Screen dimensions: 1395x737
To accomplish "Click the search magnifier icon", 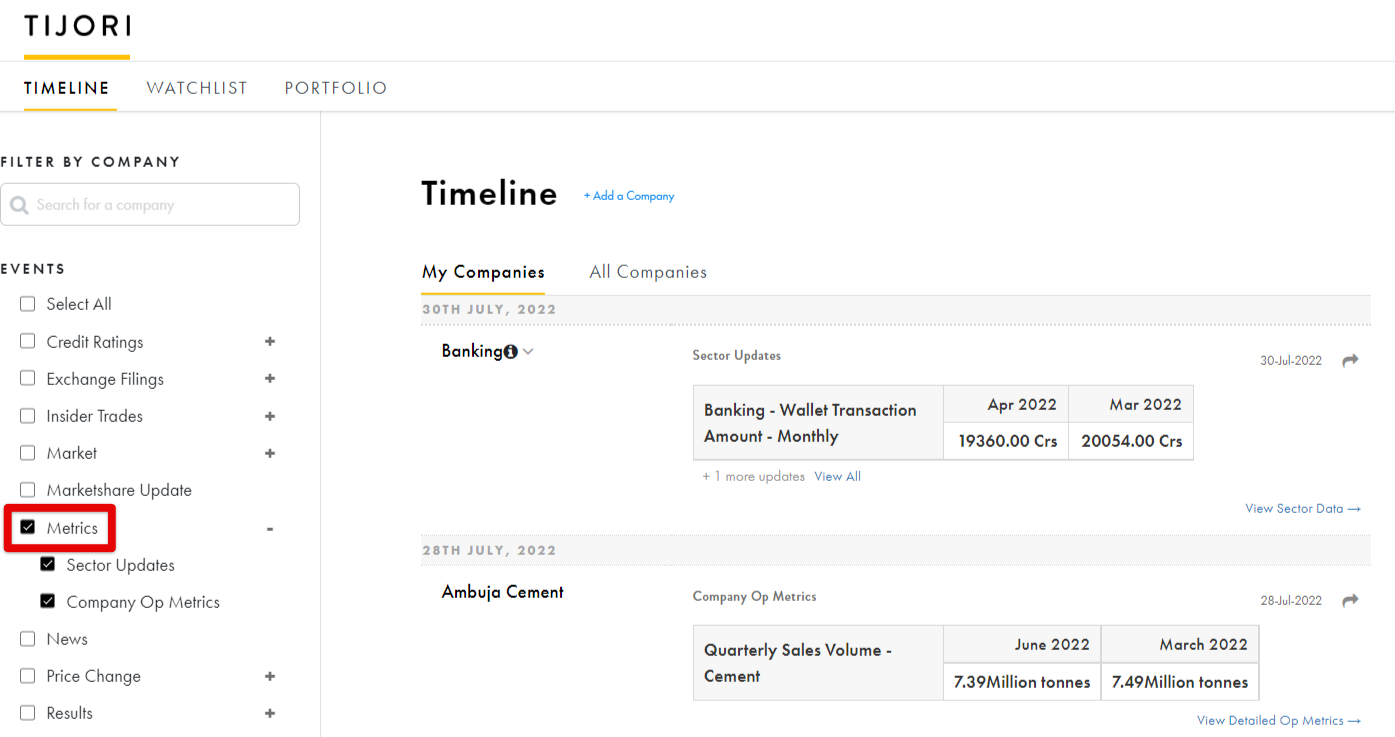I will 19,205.
